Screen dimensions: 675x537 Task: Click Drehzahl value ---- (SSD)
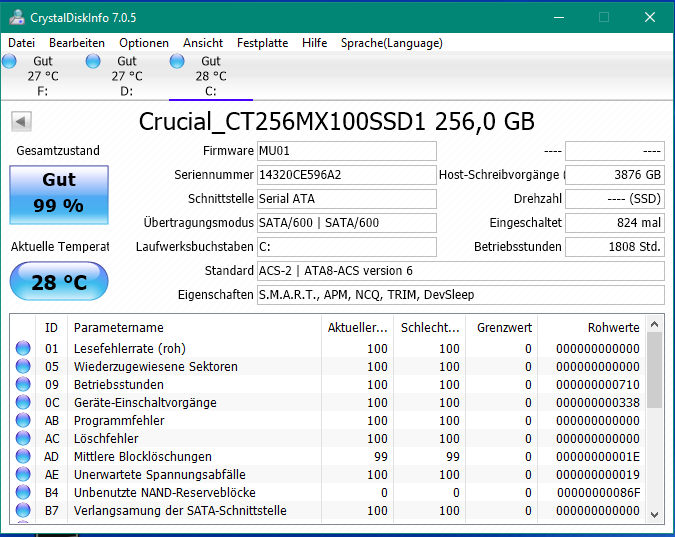tap(615, 199)
